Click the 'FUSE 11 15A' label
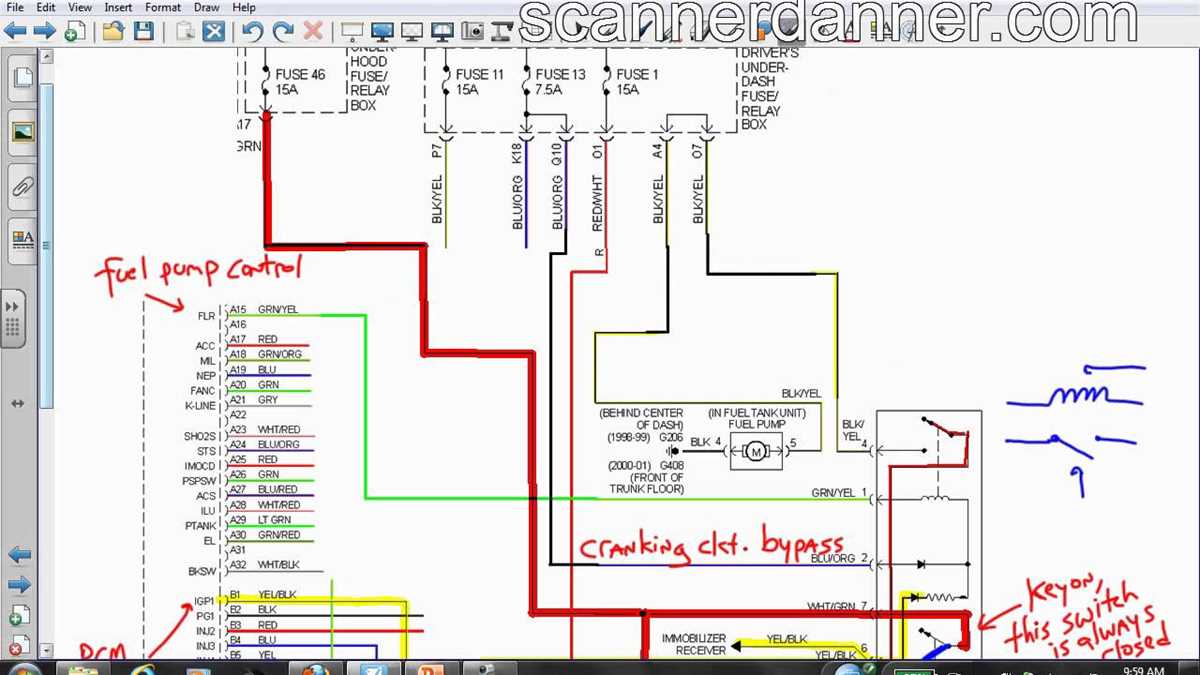 pyautogui.click(x=480, y=82)
